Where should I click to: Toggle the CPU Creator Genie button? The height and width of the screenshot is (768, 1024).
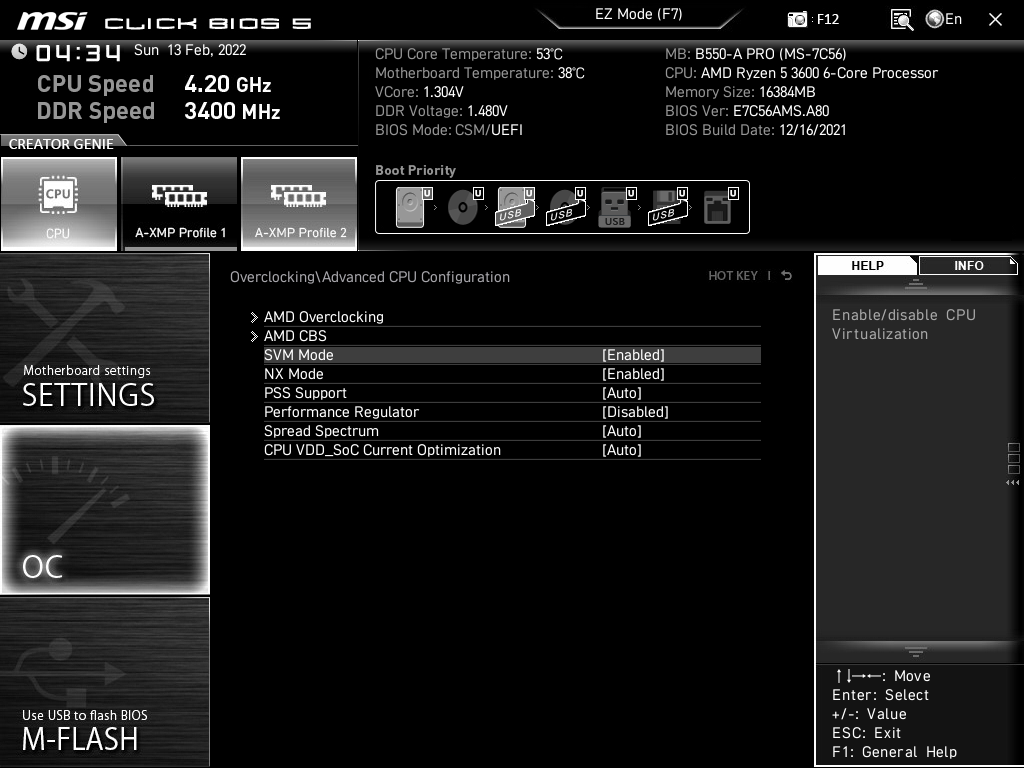click(x=59, y=204)
